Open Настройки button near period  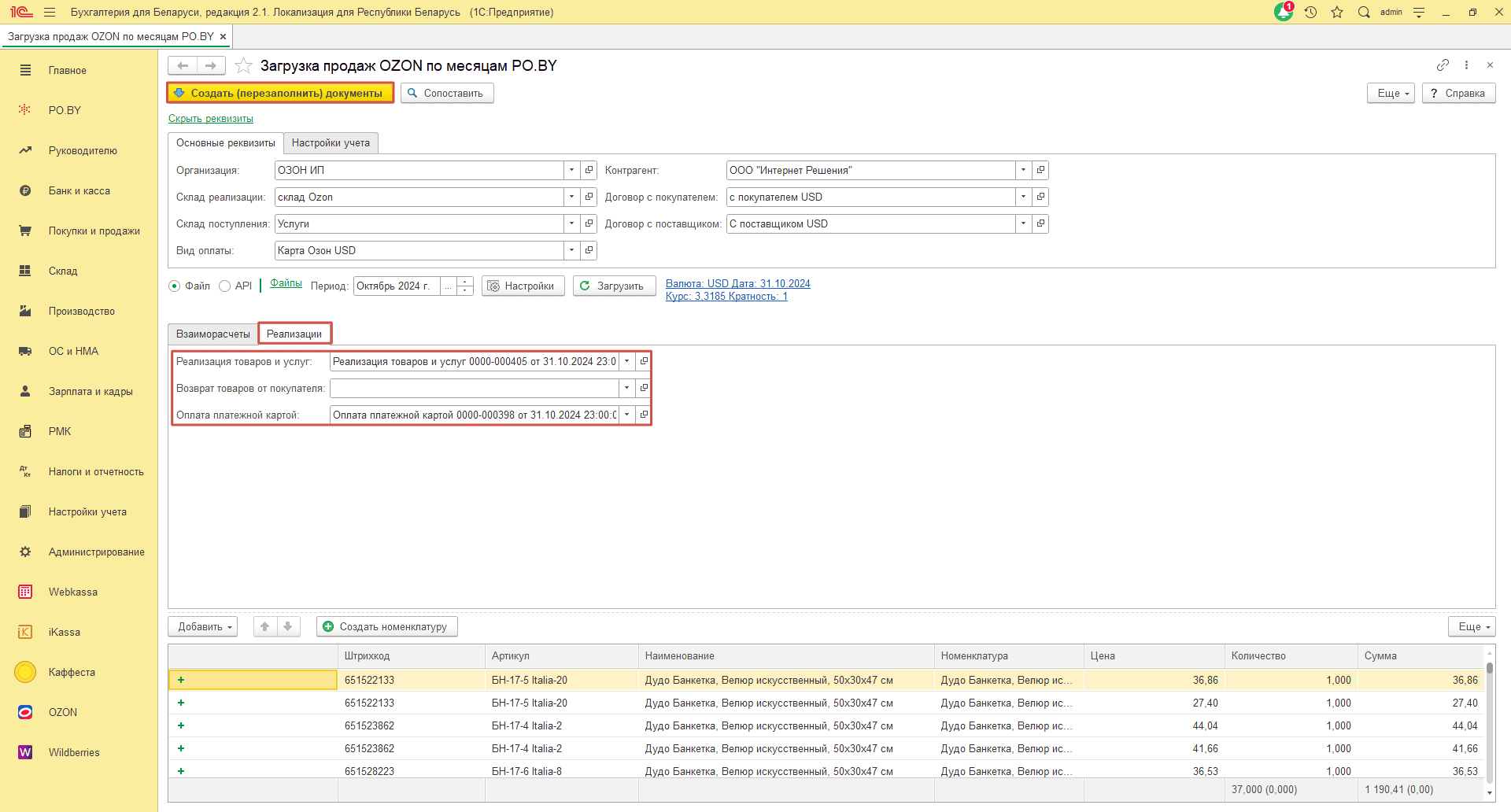click(523, 286)
